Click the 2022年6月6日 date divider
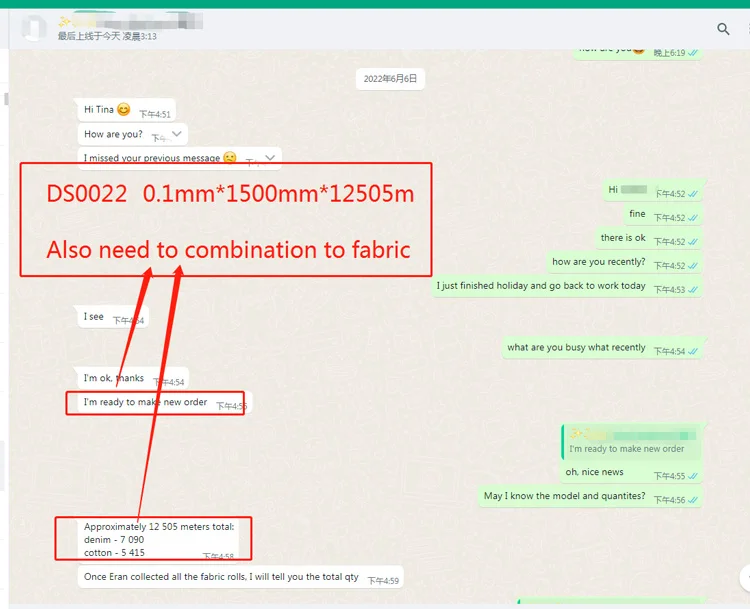 coord(390,78)
